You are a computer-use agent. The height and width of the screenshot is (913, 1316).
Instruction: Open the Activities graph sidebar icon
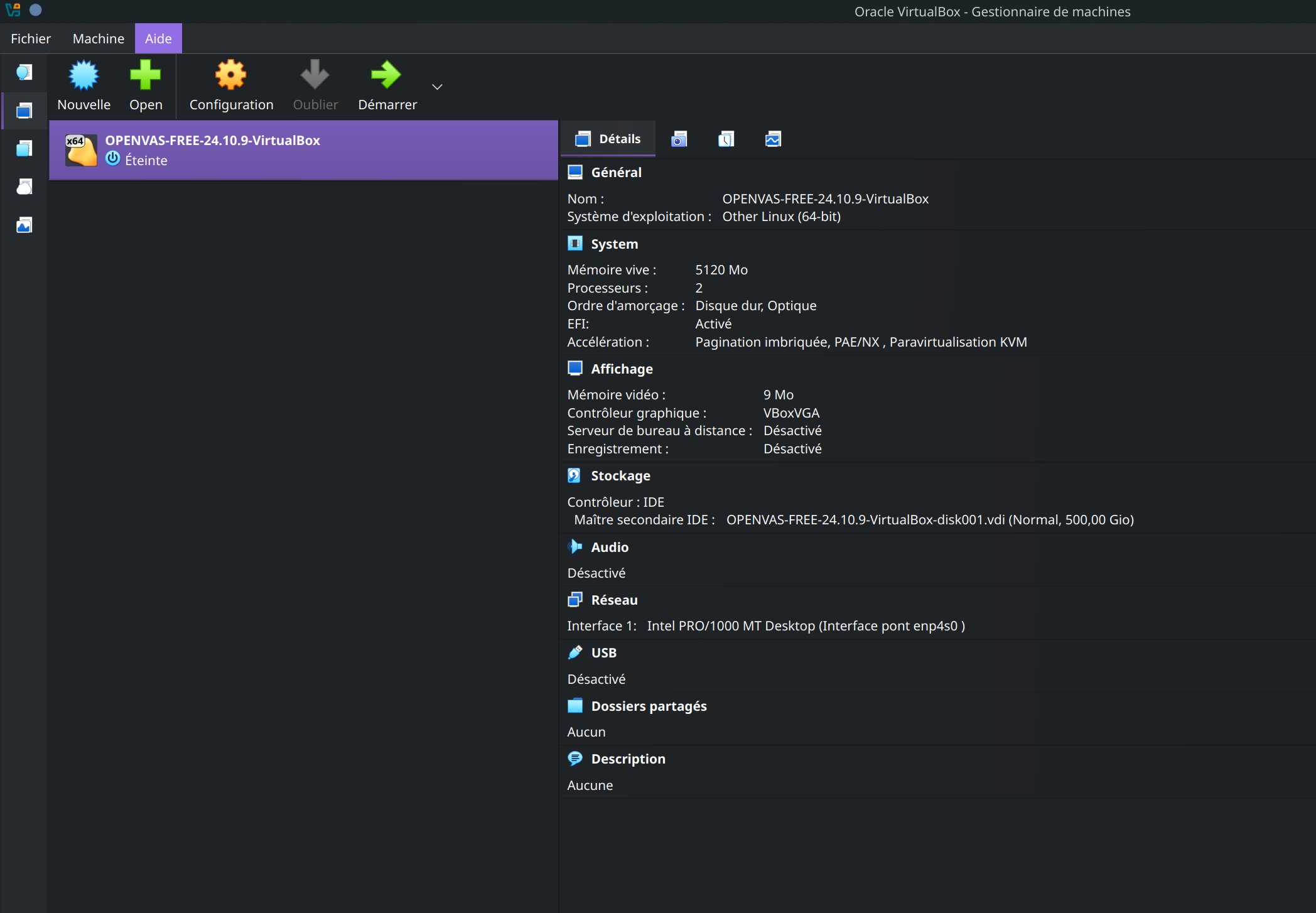tap(24, 225)
